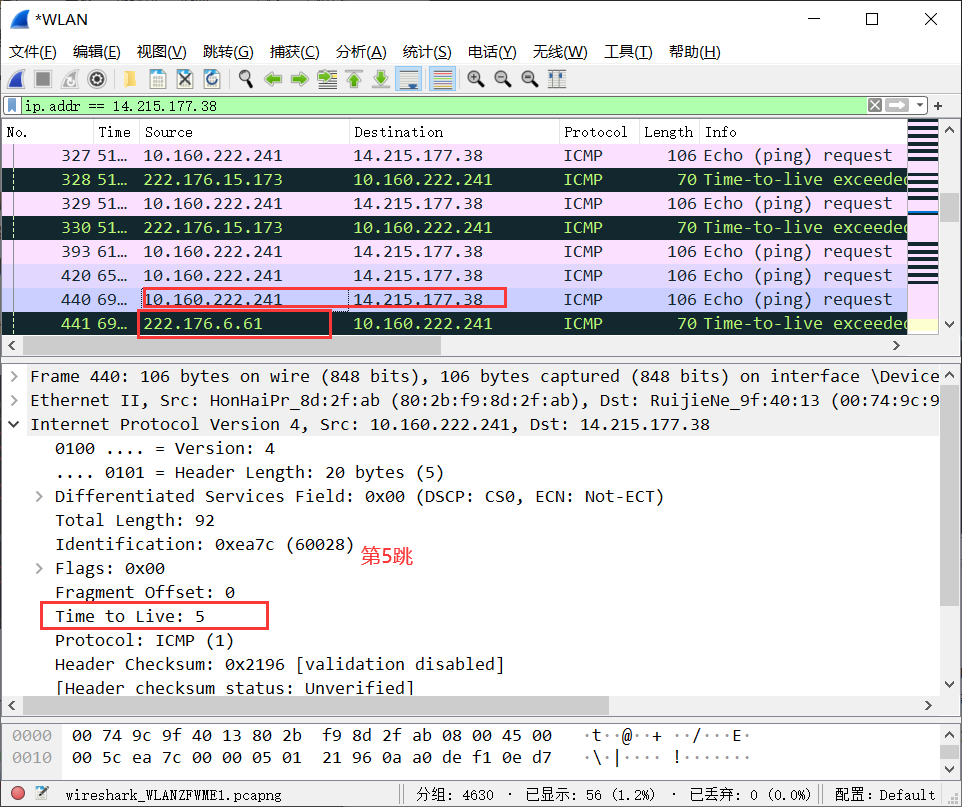This screenshot has width=962, height=807.
Task: Sort by the No. column header
Action: (48, 132)
